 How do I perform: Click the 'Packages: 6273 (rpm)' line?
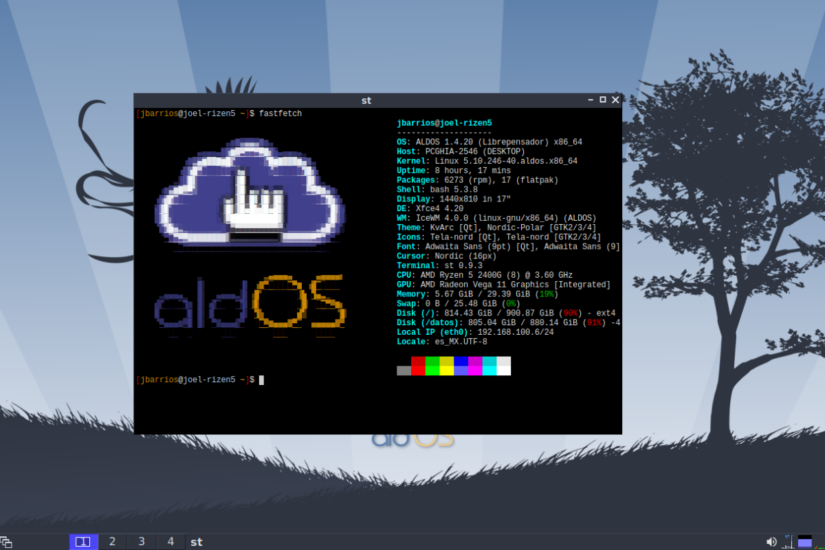[x=477, y=180]
